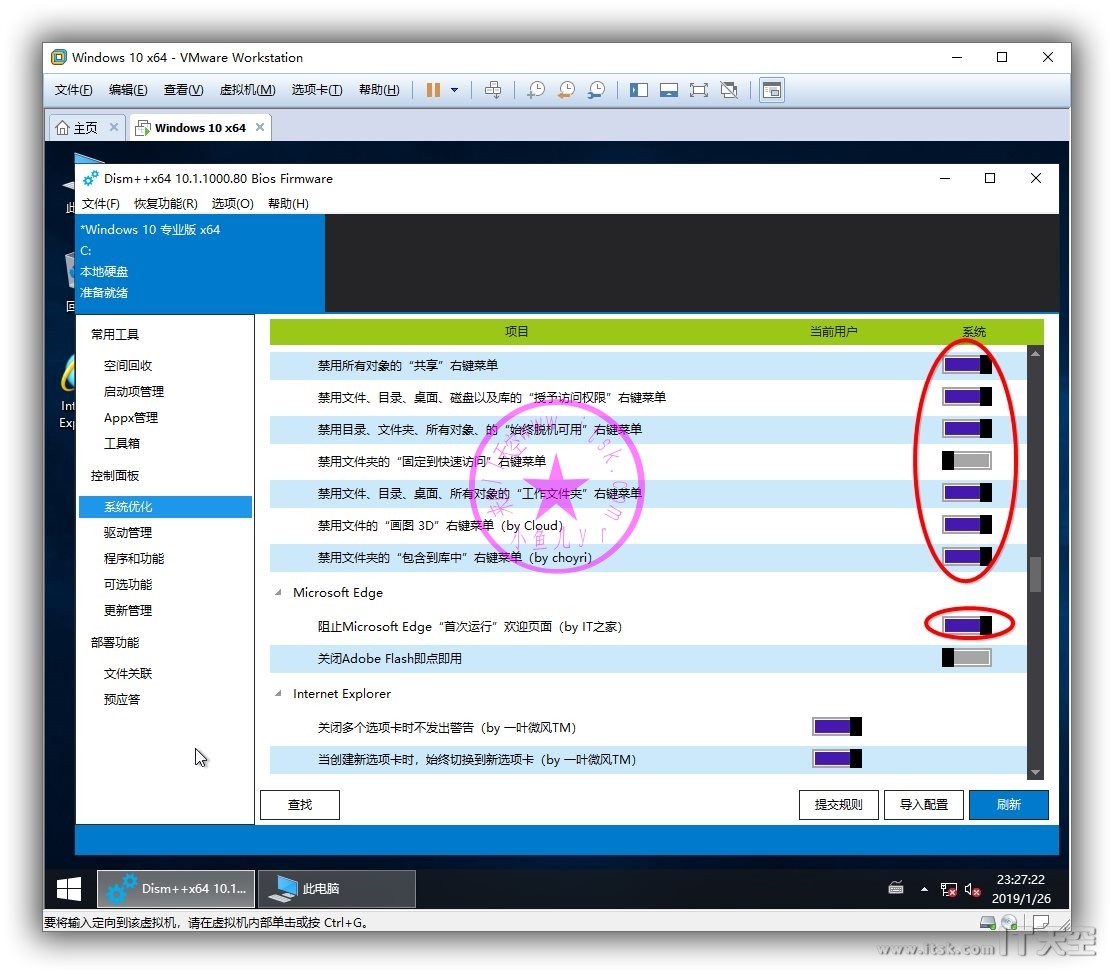Image resolution: width=1114 pixels, height=974 pixels.
Task: Click the 提交规则 button
Action: click(838, 805)
